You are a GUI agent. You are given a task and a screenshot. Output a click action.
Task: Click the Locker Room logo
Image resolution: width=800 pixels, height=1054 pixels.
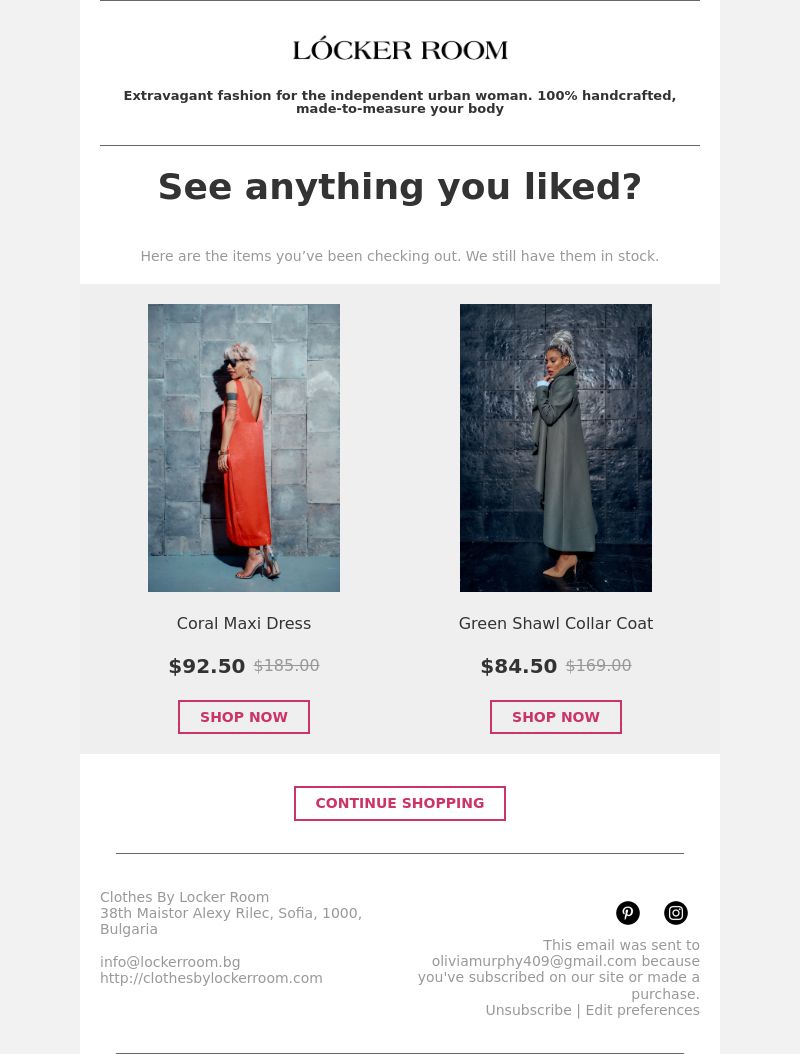click(x=400, y=49)
